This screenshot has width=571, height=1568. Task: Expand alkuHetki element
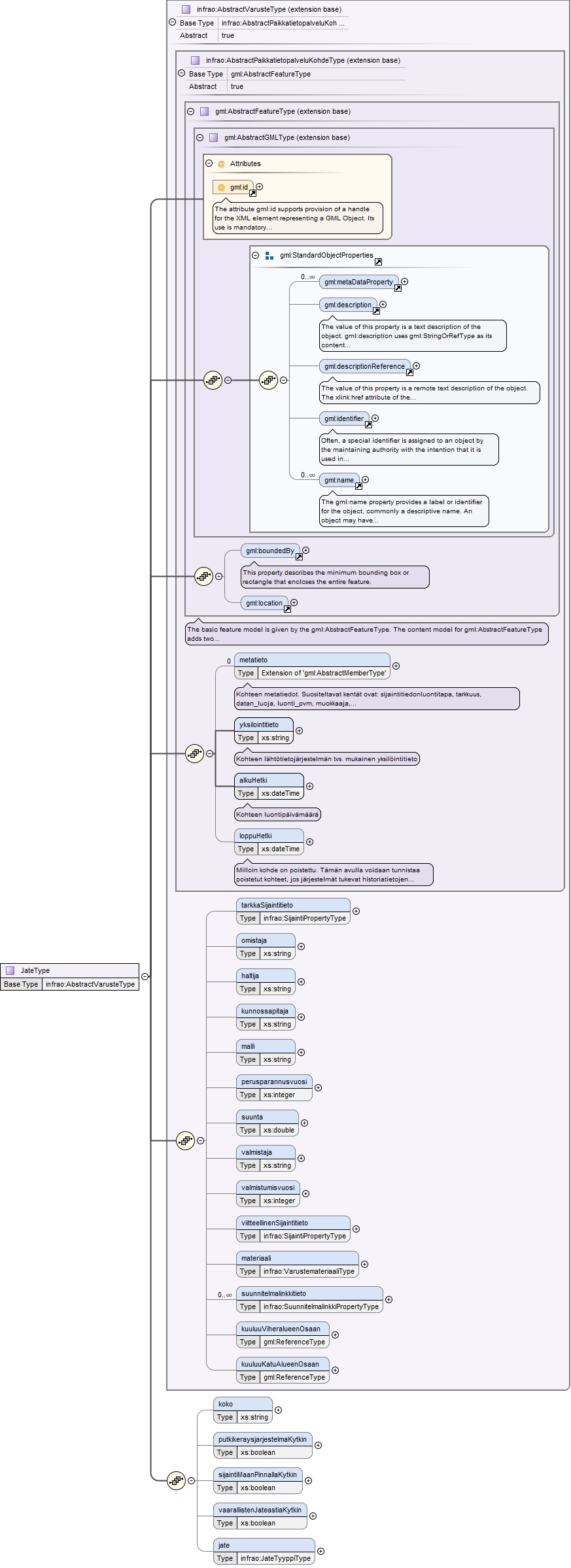point(309,787)
